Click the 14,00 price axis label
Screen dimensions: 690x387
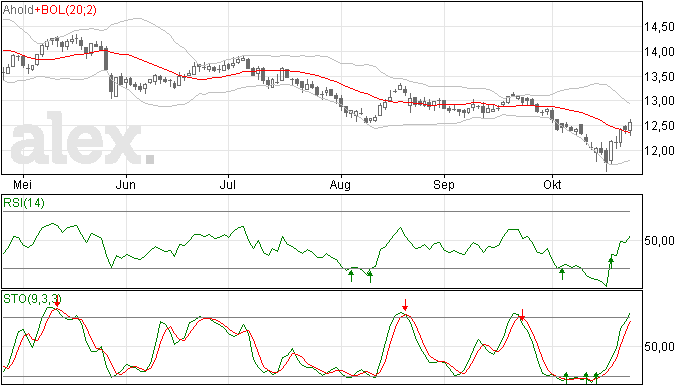[659, 52]
